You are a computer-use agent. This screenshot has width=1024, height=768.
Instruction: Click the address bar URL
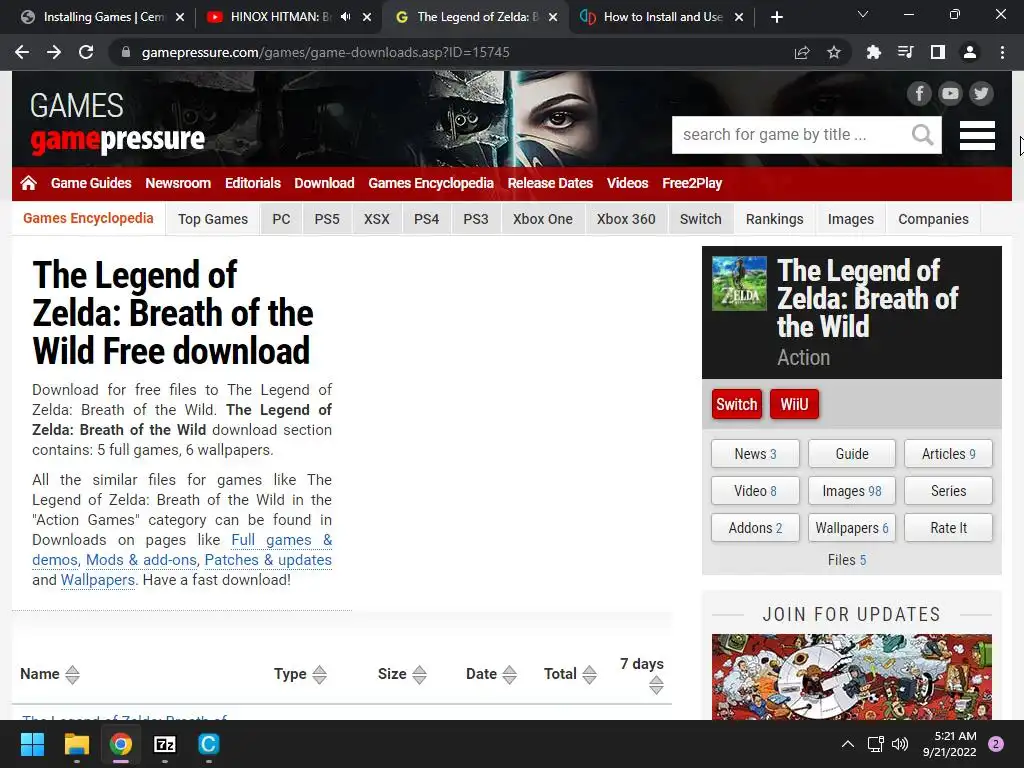click(x=325, y=52)
